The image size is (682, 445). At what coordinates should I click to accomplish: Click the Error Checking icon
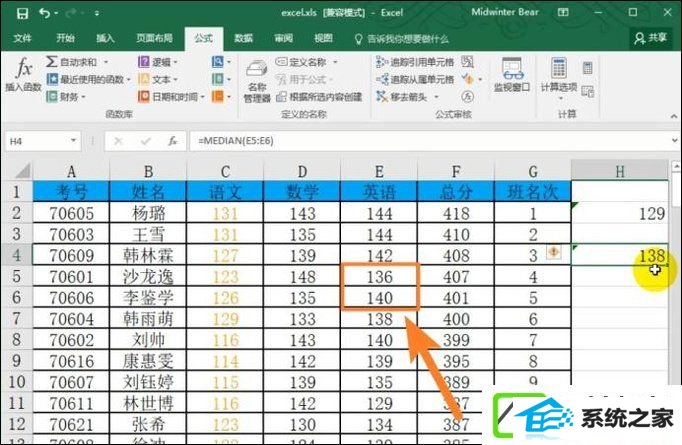[x=468, y=79]
